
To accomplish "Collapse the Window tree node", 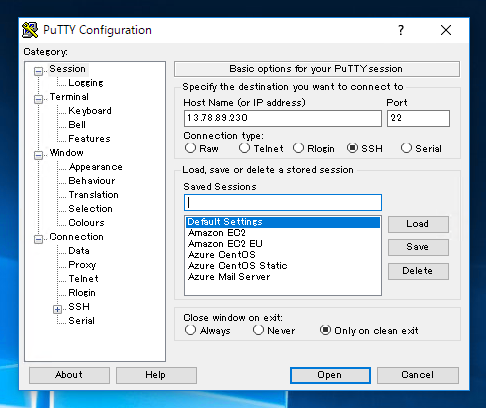I will point(38,155).
